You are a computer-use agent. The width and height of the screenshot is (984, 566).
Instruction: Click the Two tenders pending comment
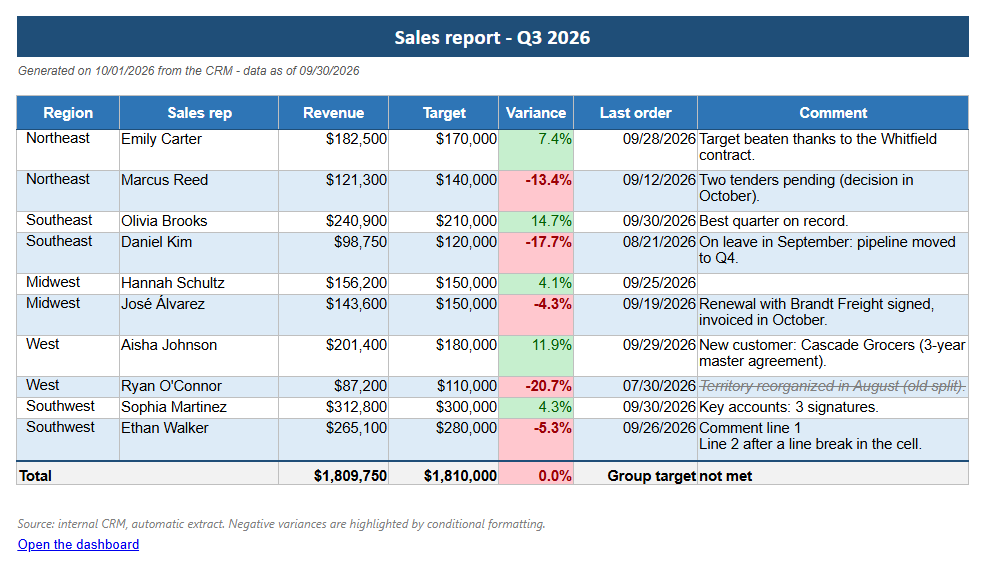click(x=833, y=191)
